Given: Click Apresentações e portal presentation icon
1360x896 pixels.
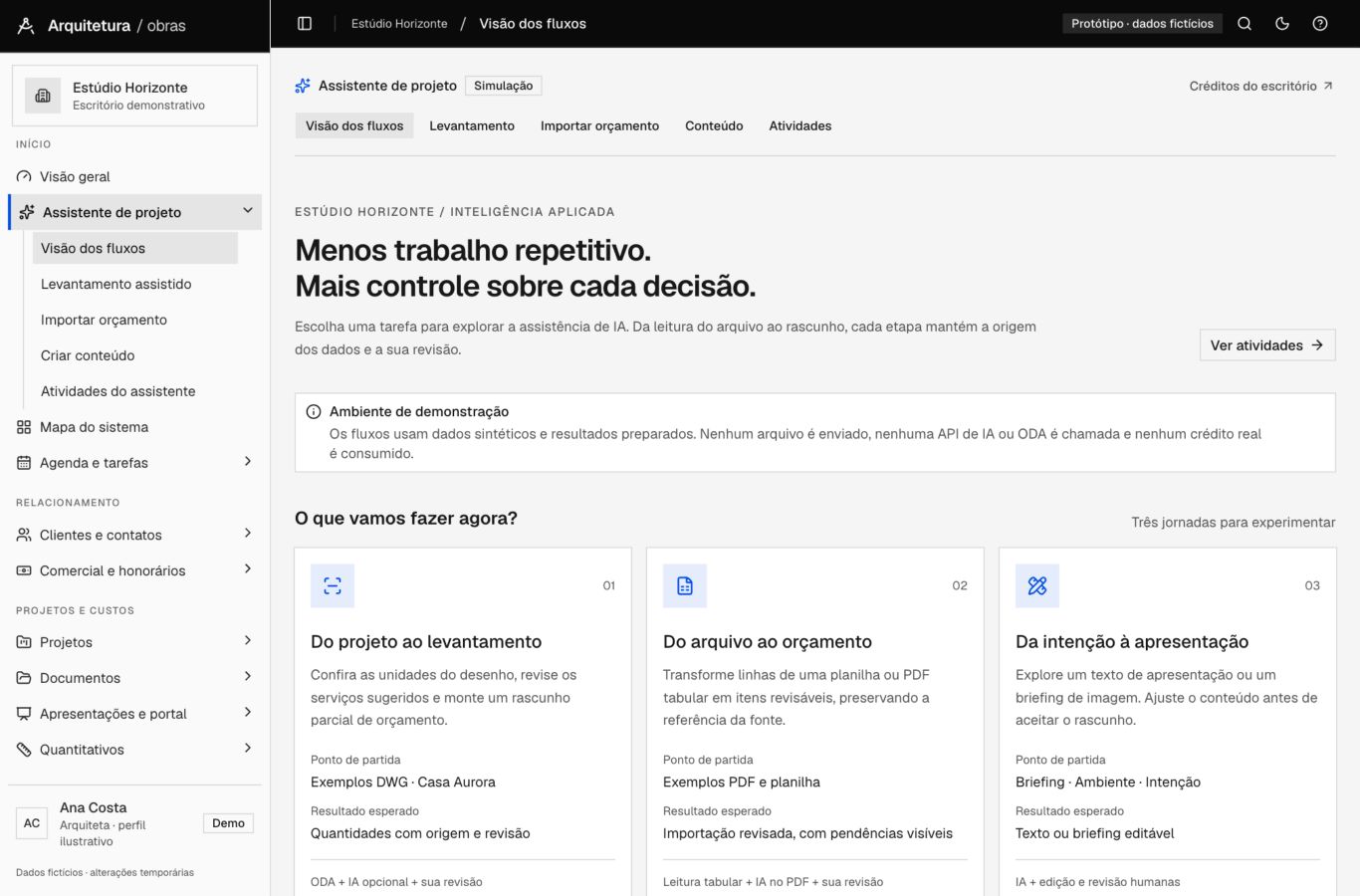Looking at the screenshot, I should (24, 714).
